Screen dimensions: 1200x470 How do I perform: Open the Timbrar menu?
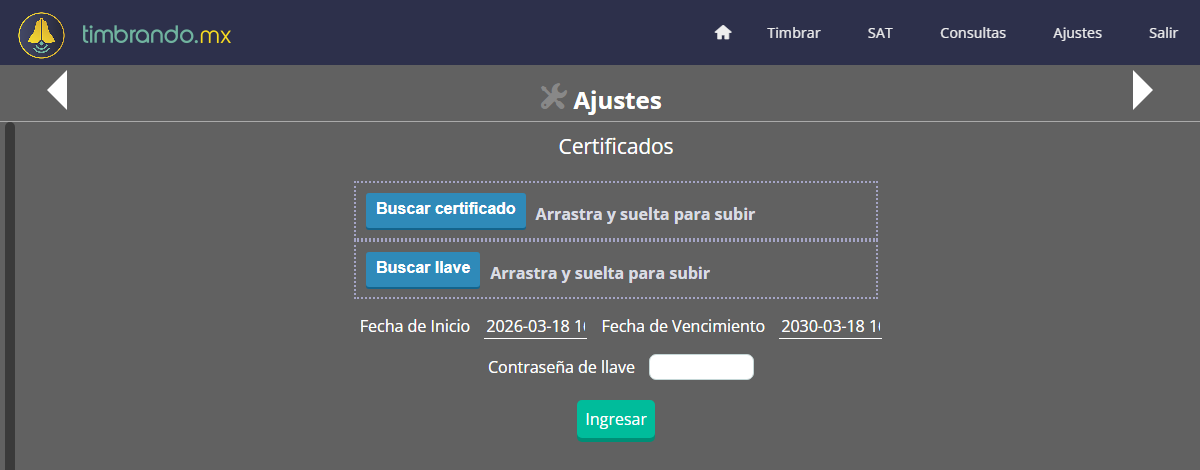[794, 33]
